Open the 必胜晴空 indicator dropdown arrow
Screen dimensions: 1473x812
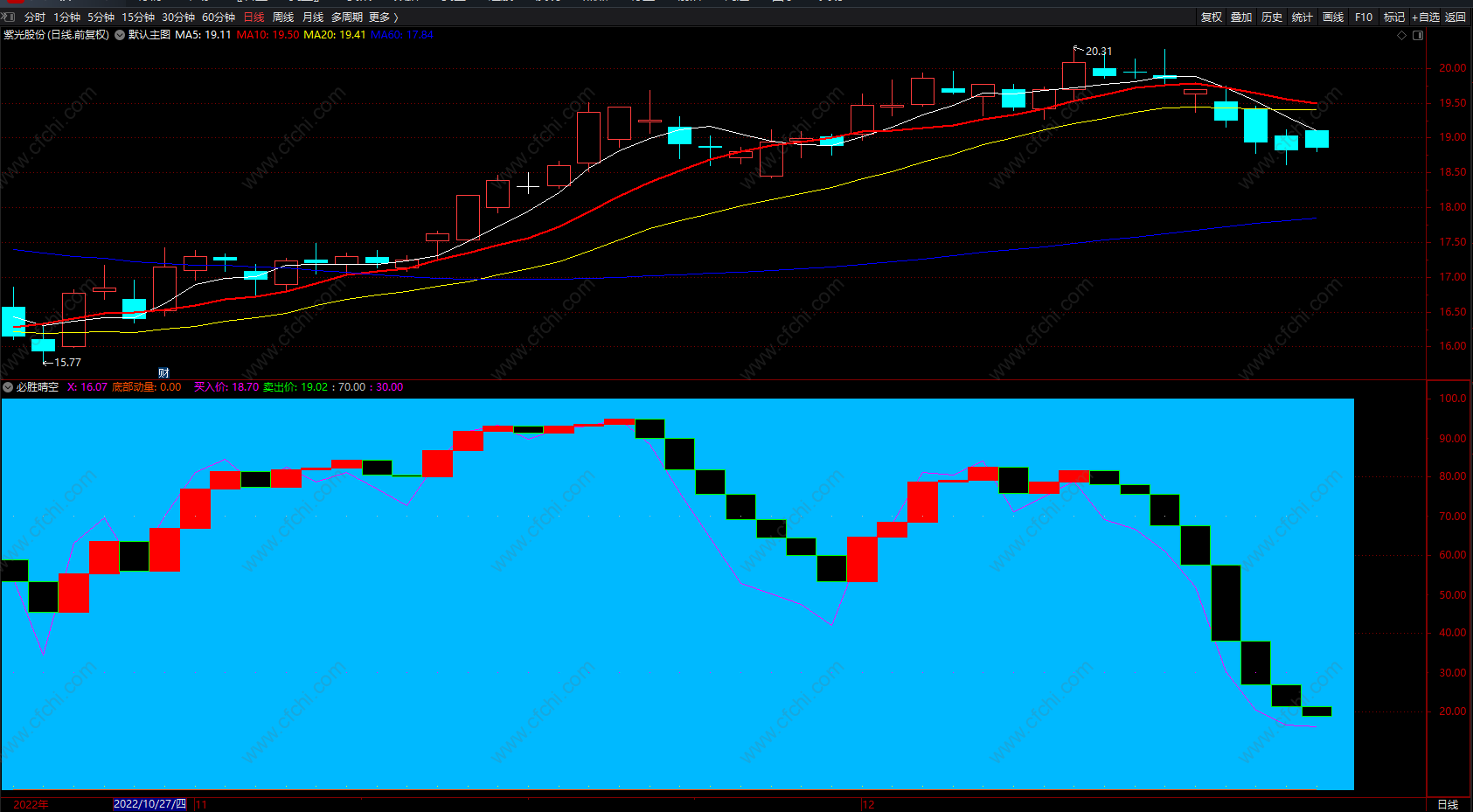click(x=8, y=387)
